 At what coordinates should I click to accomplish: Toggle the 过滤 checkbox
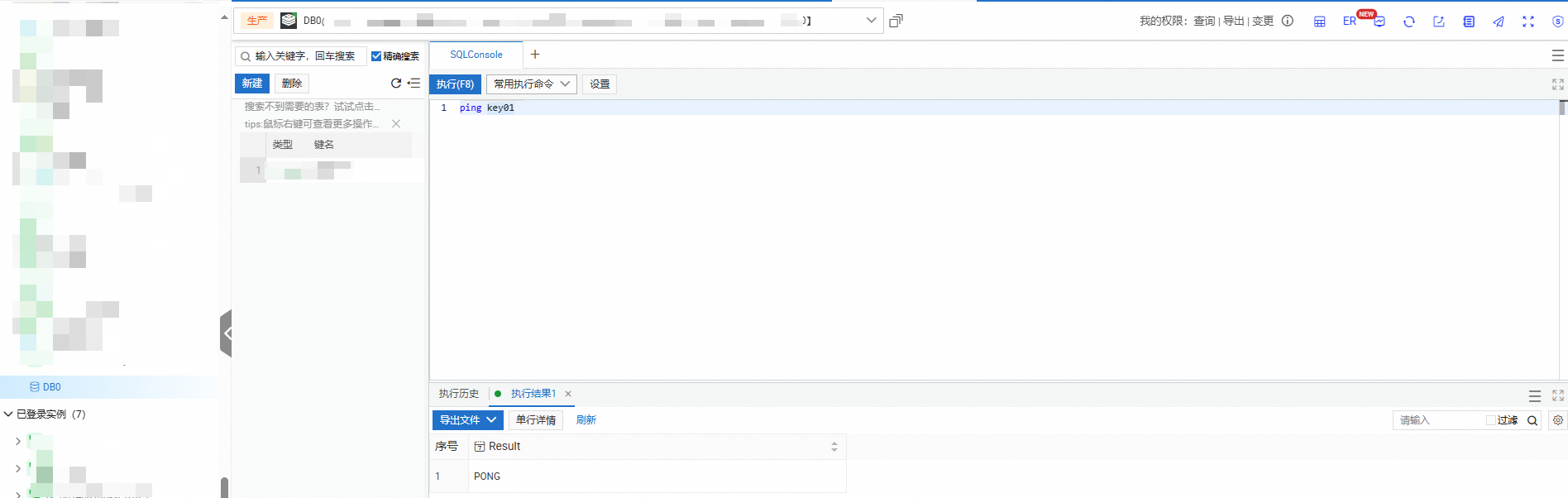coord(1491,420)
